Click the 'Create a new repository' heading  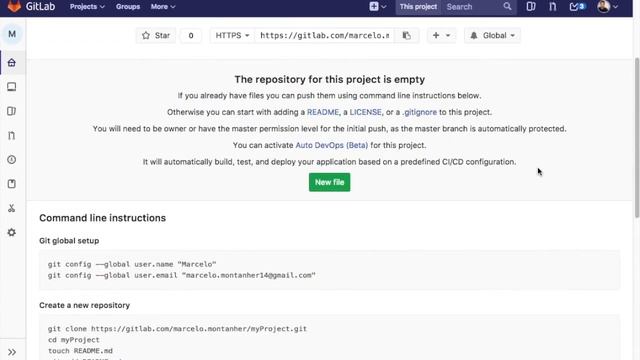pyautogui.click(x=84, y=305)
